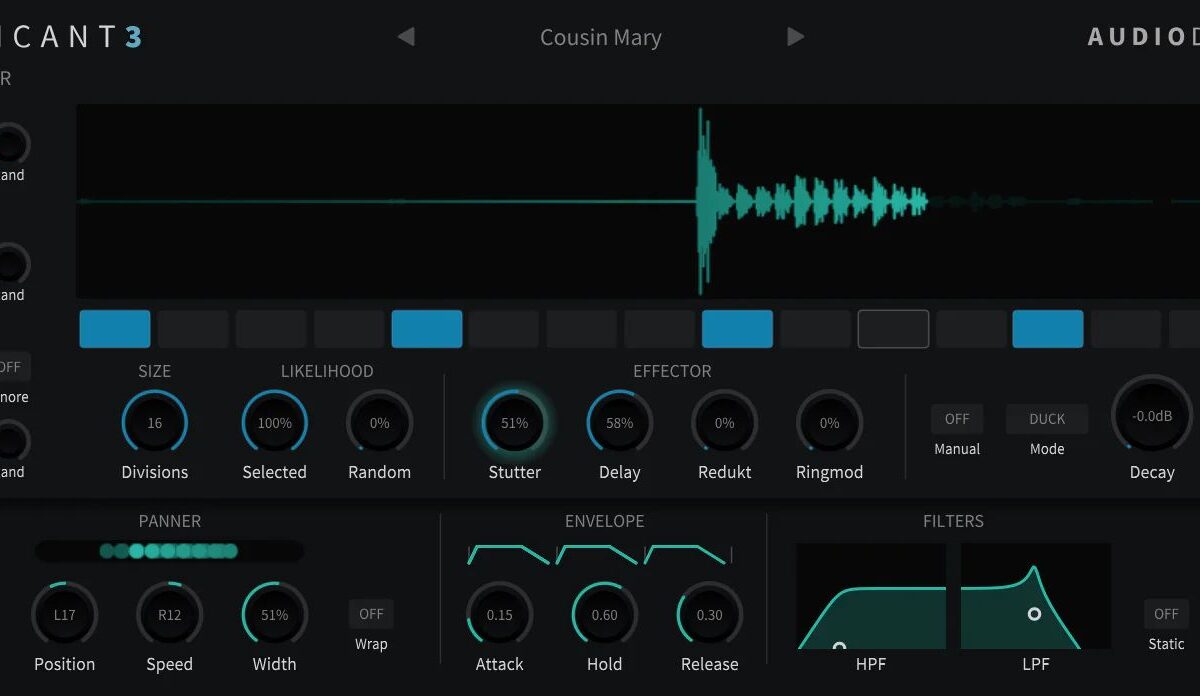Click the LPF filter cutoff node

click(1034, 613)
